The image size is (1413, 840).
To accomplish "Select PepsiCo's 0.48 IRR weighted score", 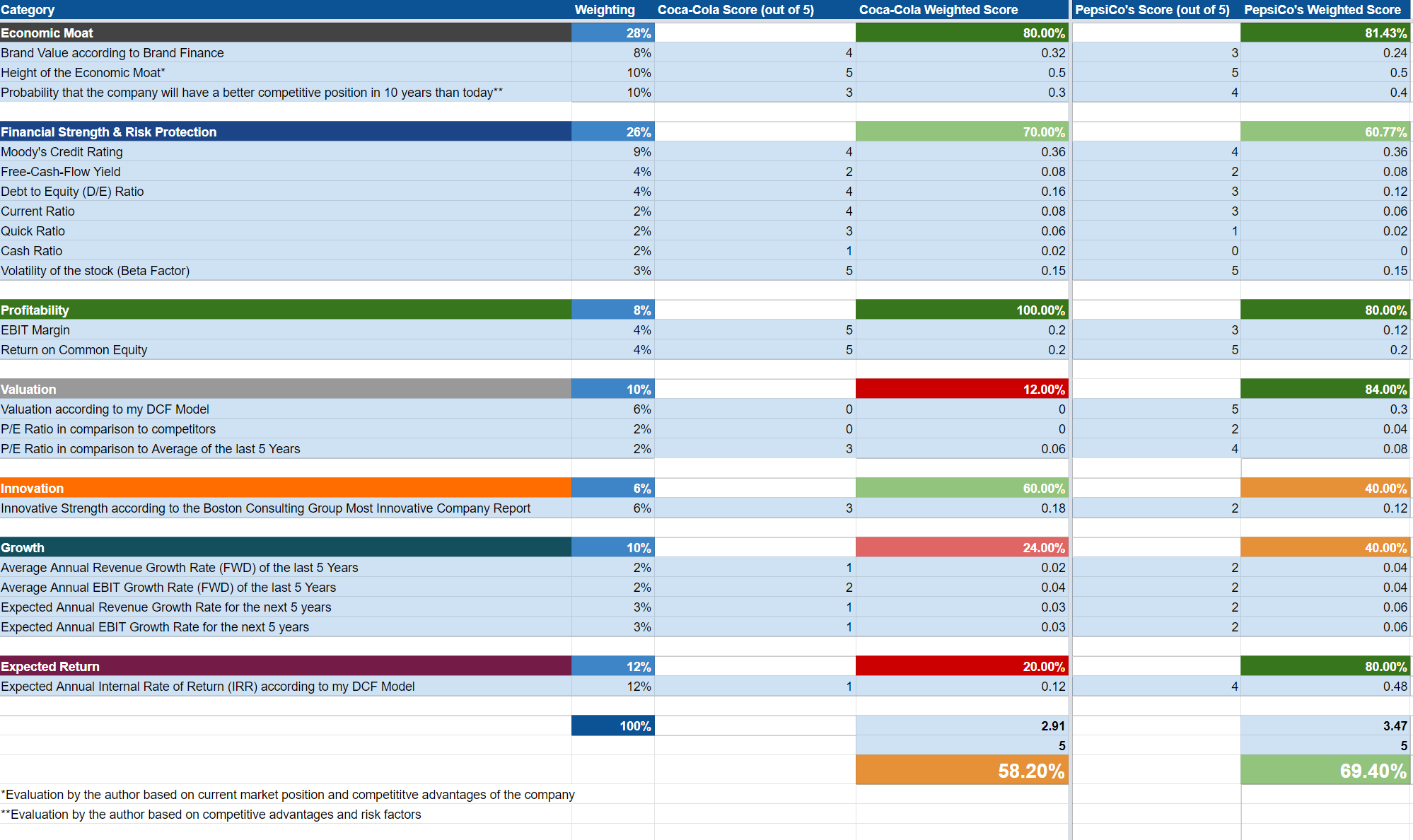I will (x=1326, y=686).
